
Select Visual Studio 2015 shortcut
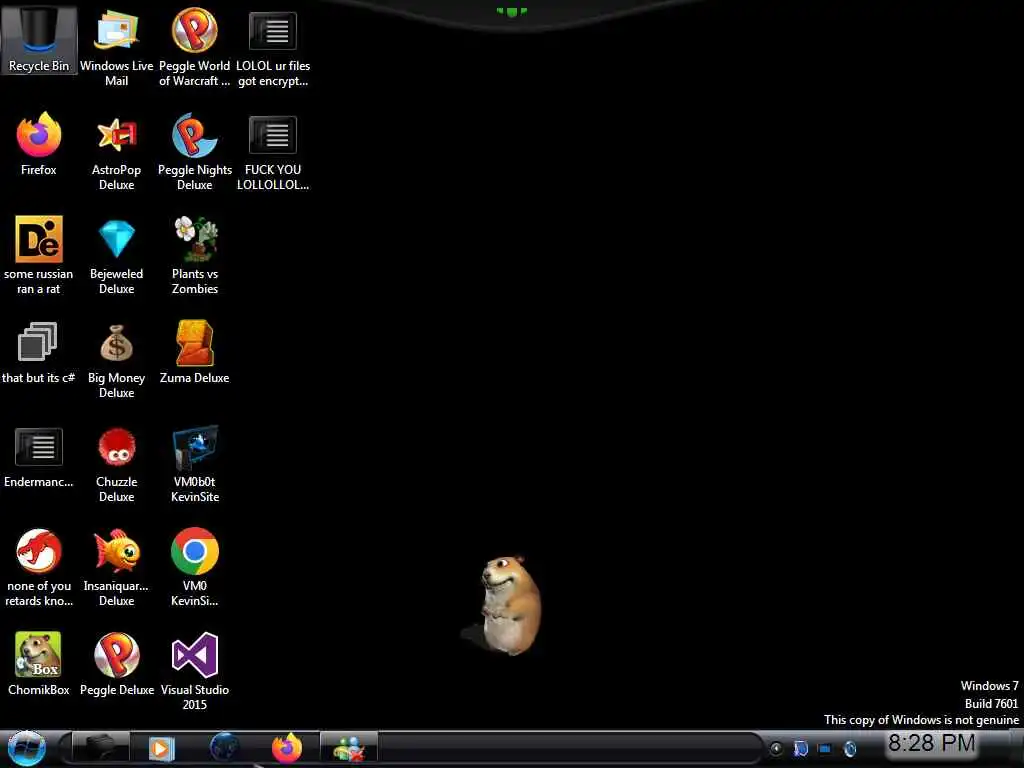[195, 671]
